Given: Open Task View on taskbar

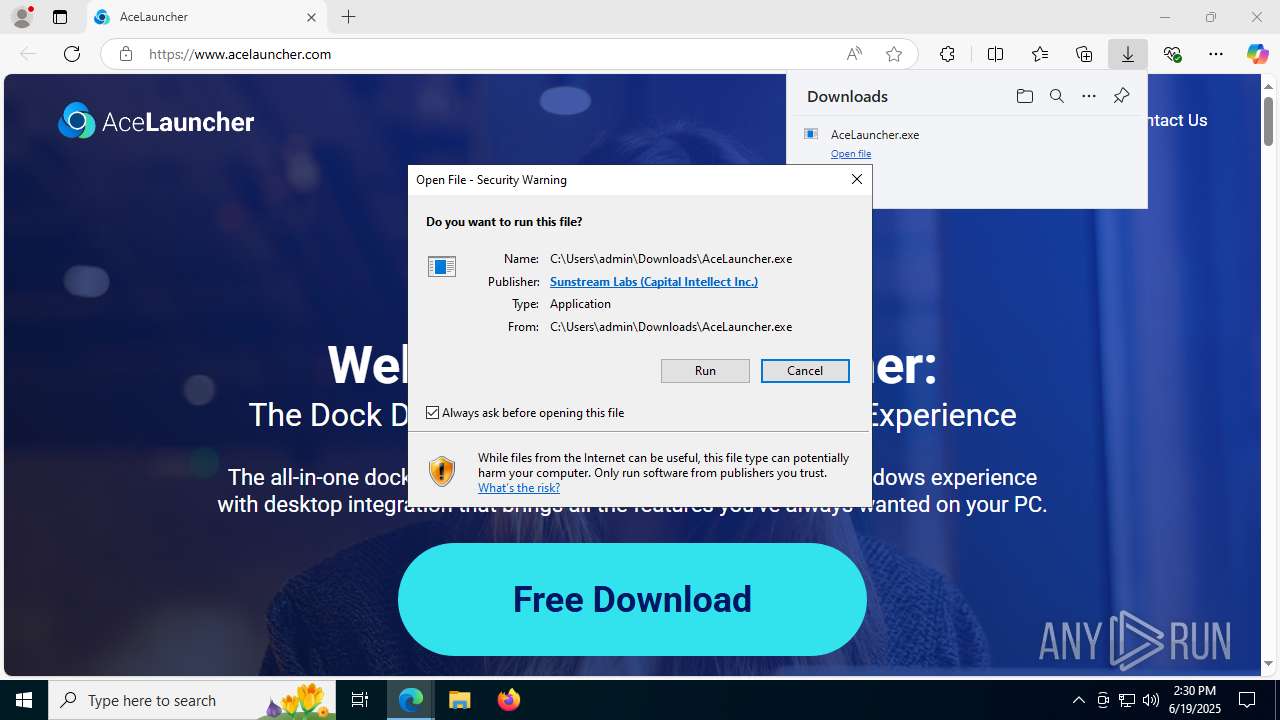Looking at the screenshot, I should coord(361,700).
